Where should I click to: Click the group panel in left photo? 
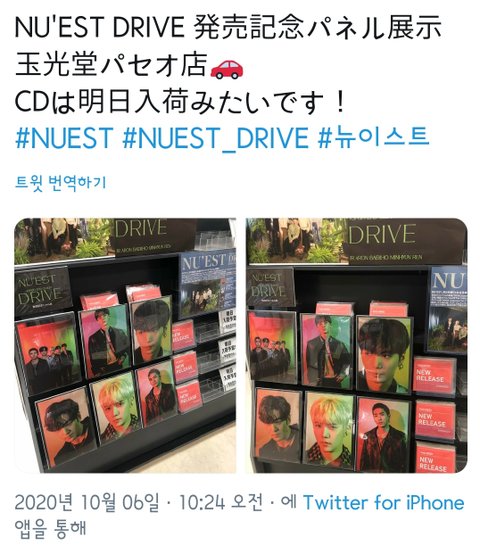tap(47, 352)
